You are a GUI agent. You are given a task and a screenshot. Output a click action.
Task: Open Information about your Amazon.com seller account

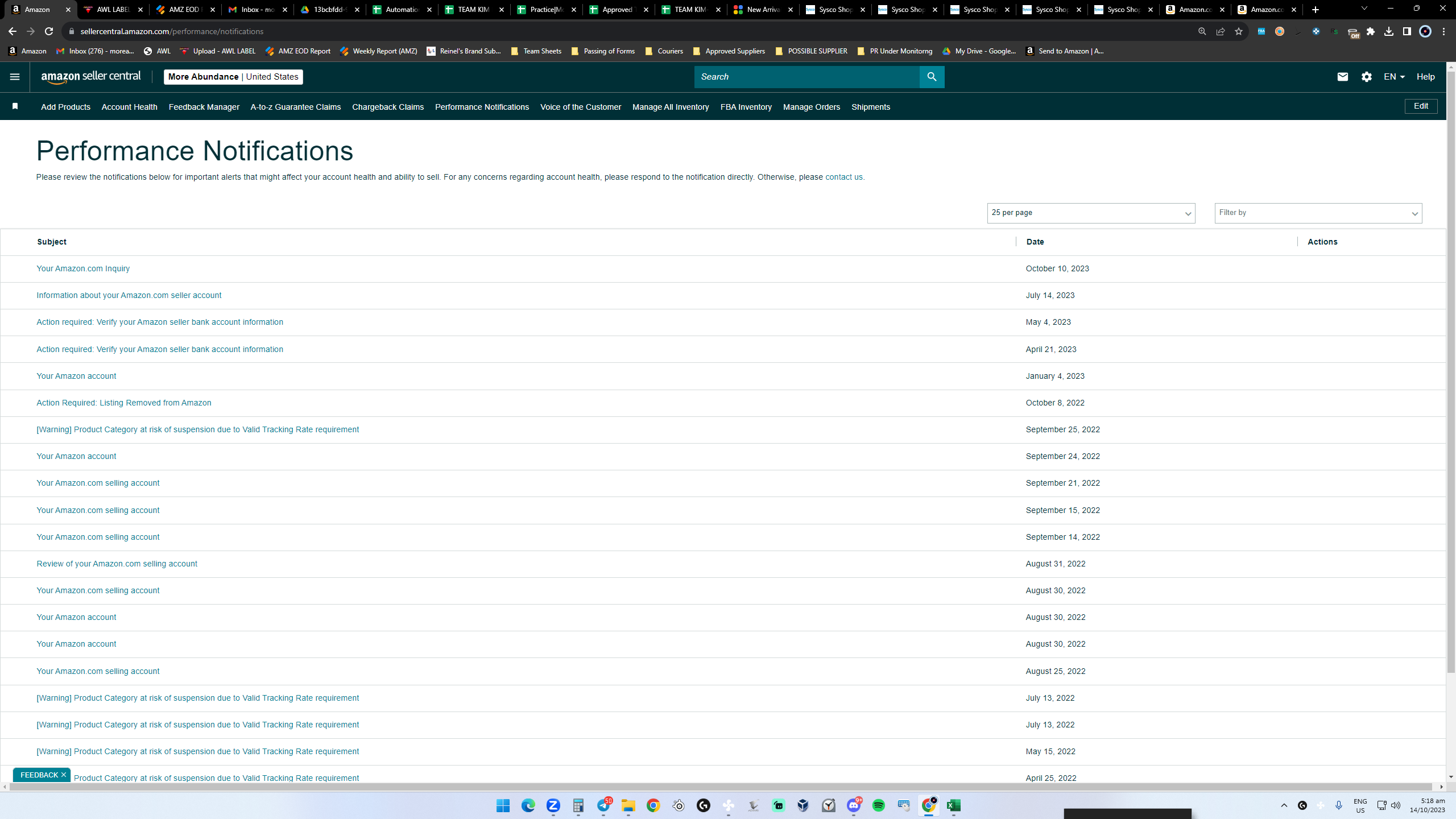(x=129, y=295)
